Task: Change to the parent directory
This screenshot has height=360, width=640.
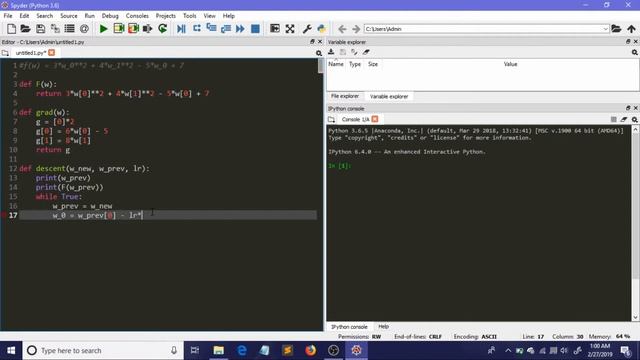Action: click(631, 29)
